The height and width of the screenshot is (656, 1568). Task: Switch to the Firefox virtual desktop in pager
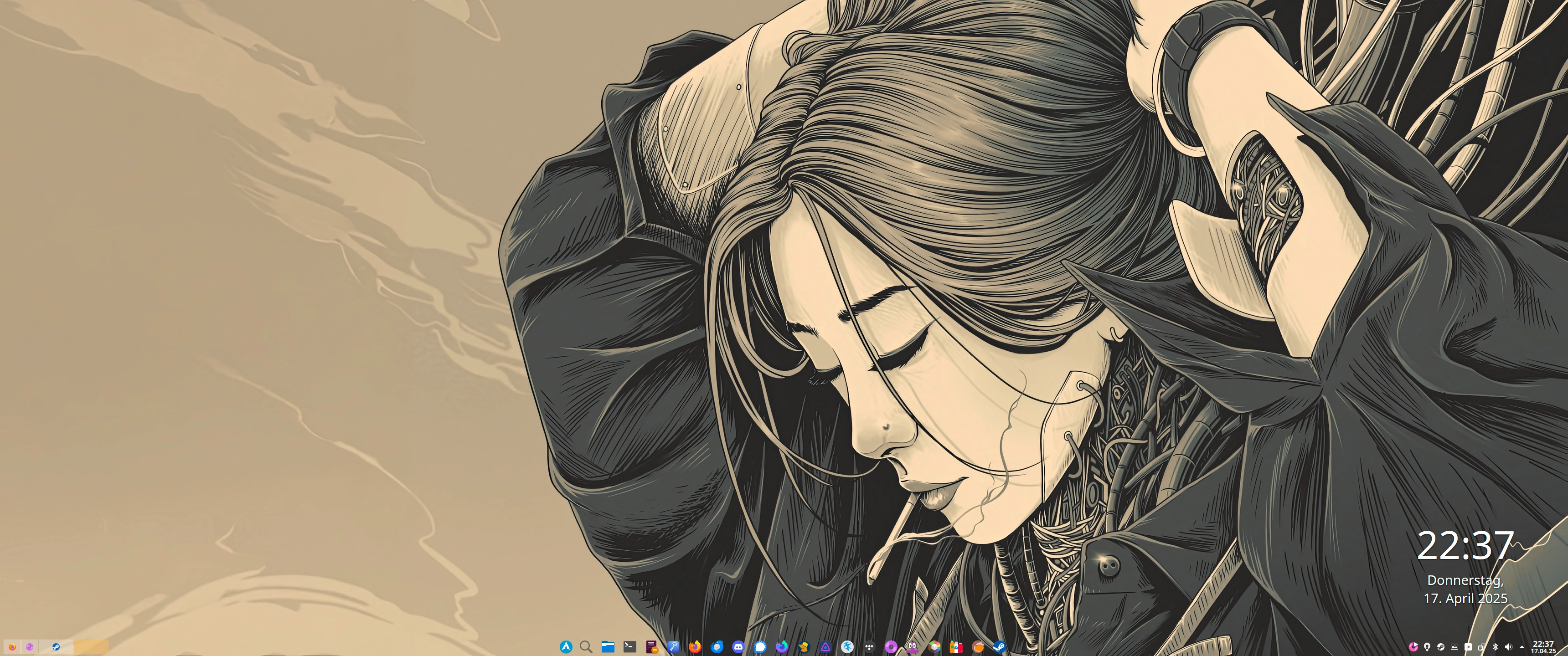click(11, 647)
